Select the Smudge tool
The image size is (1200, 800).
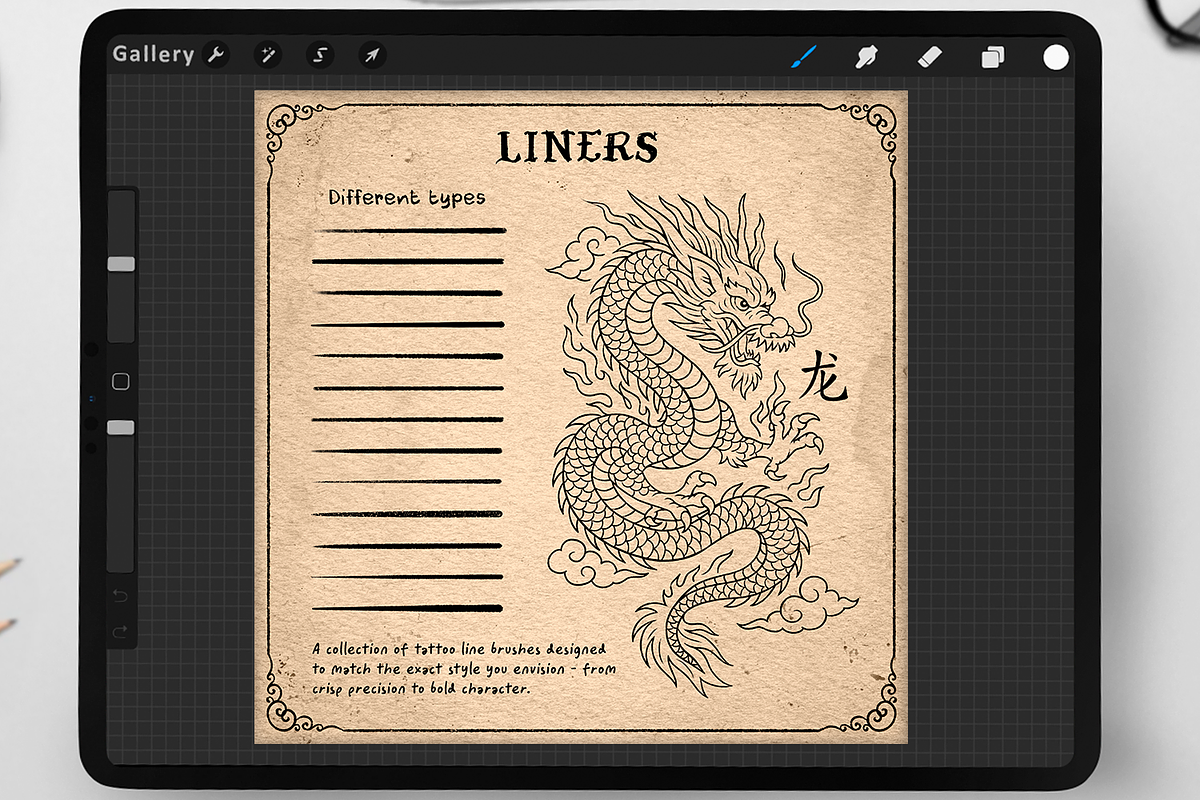click(x=867, y=57)
